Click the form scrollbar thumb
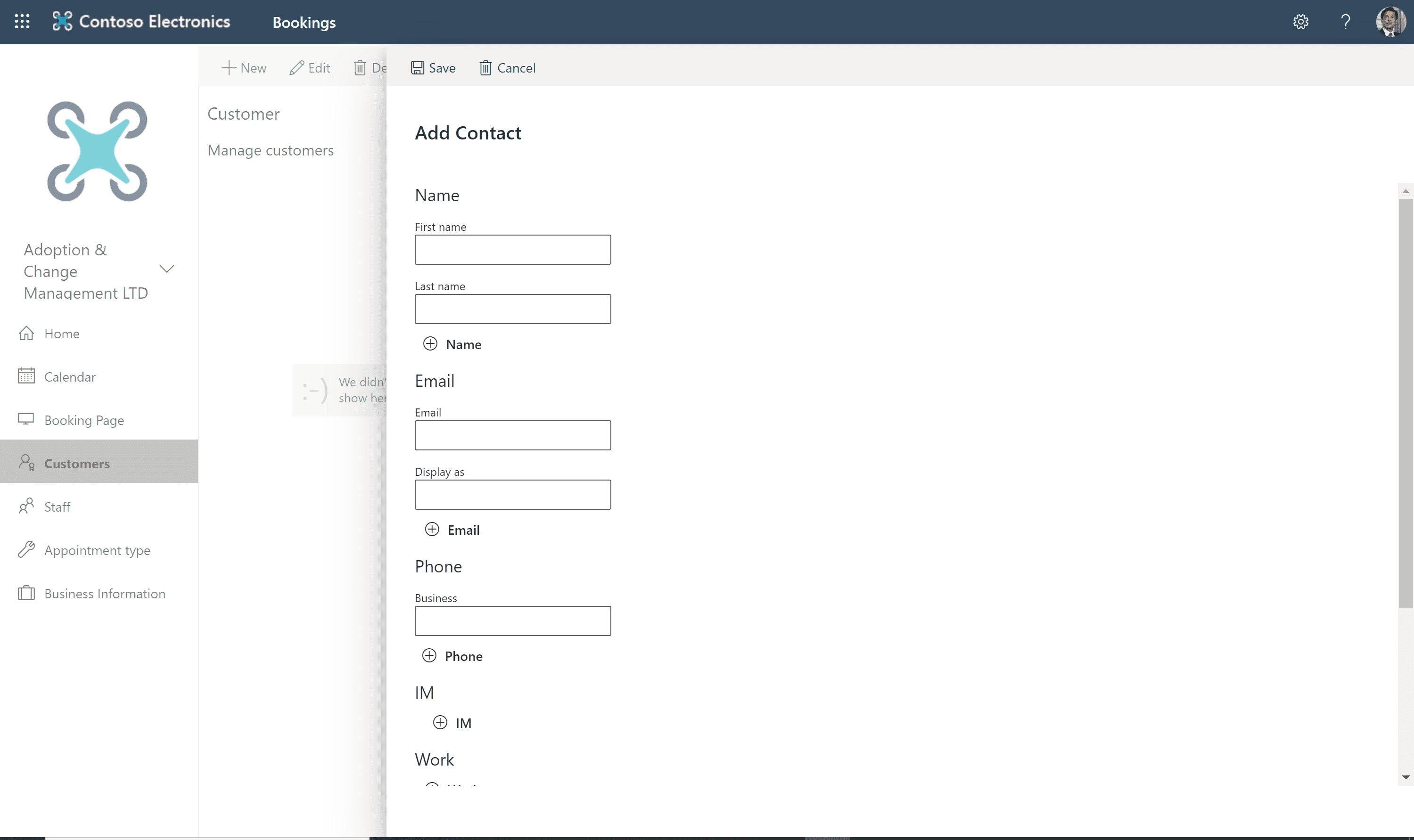1414x840 pixels. click(x=1406, y=404)
